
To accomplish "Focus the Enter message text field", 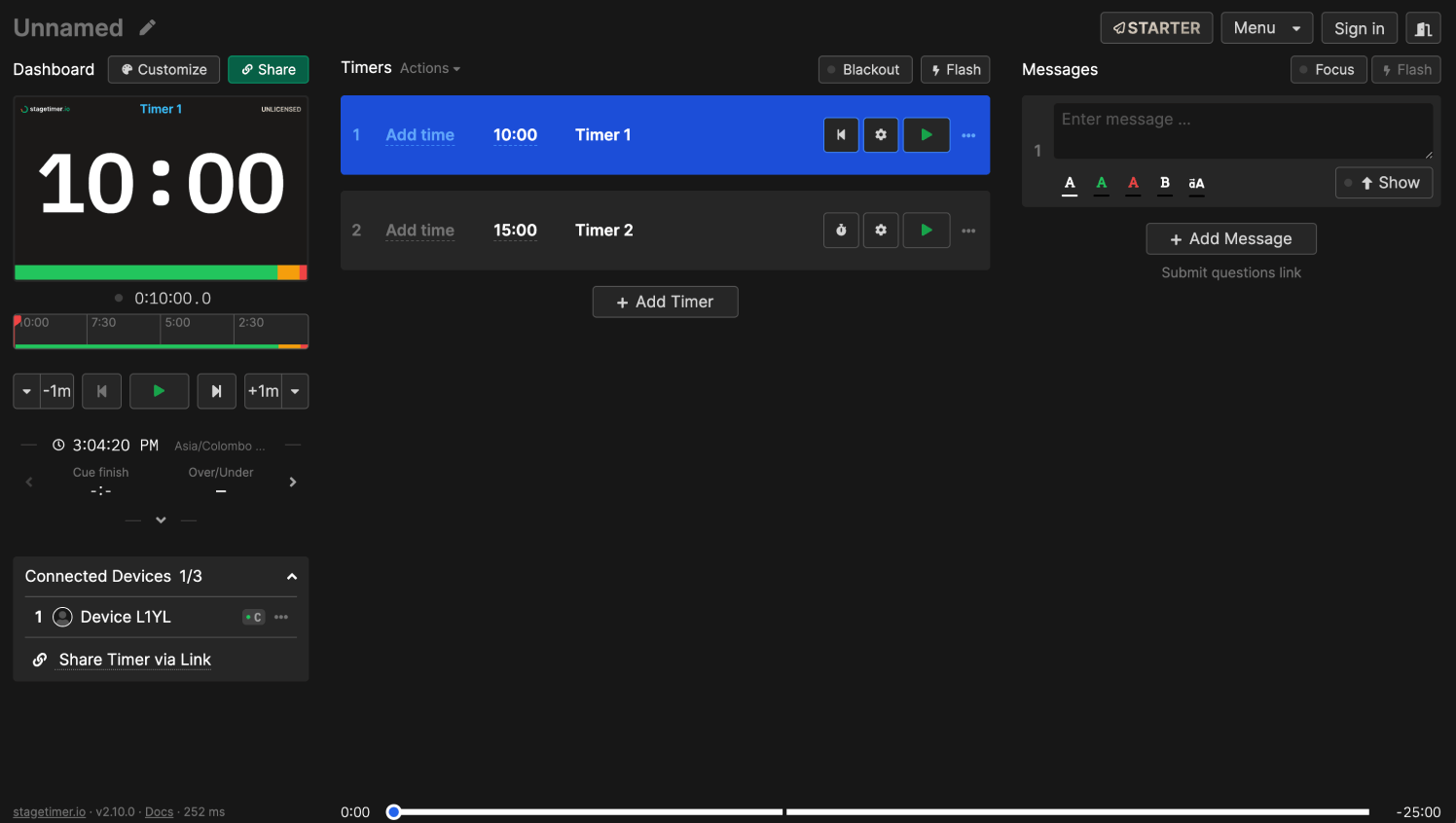I will pyautogui.click(x=1243, y=130).
